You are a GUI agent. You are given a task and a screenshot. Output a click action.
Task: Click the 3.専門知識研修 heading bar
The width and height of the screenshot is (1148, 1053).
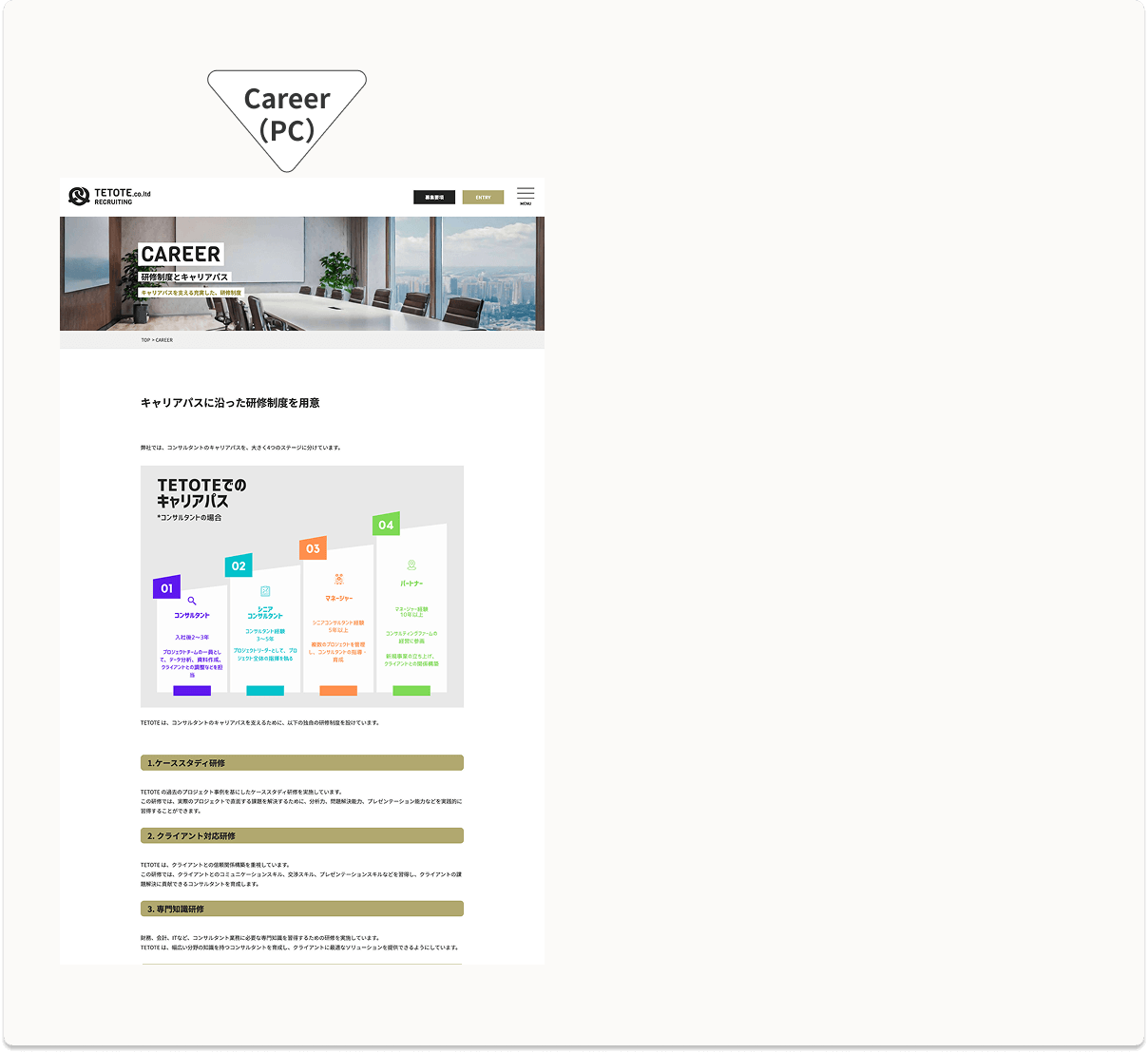[301, 909]
